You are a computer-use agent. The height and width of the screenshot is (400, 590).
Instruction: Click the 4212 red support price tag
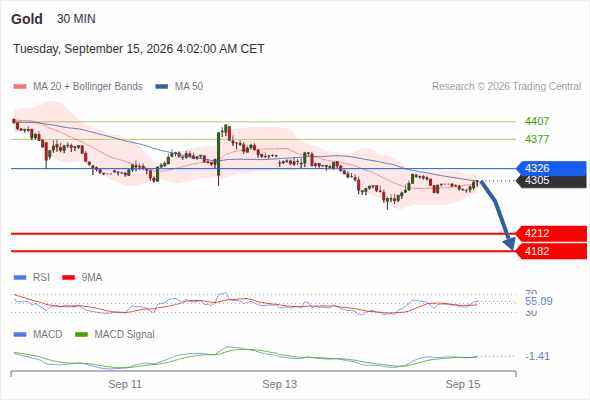551,233
